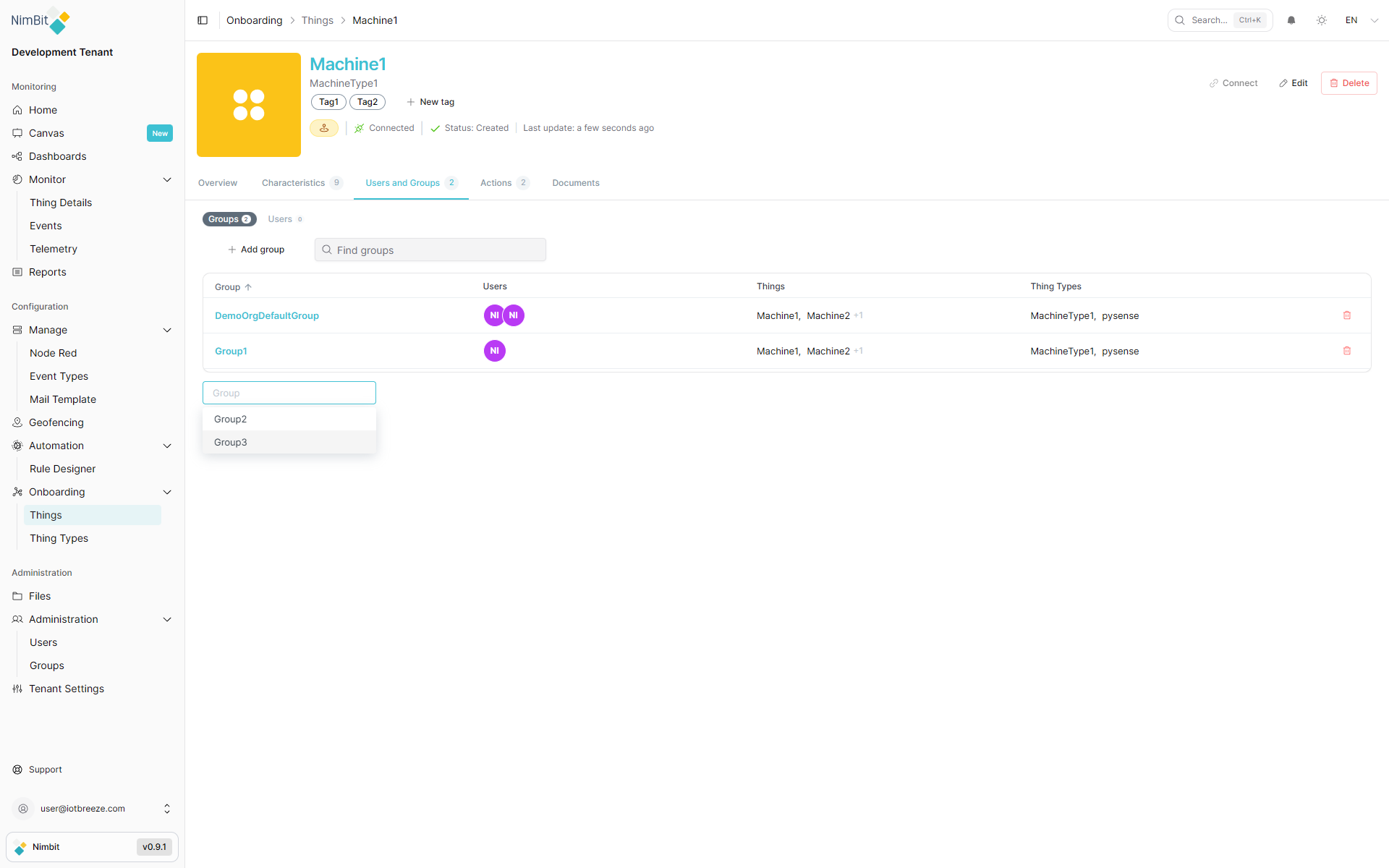Expand the user account menu at bottom
The width and height of the screenshot is (1389, 868).
pos(167,809)
